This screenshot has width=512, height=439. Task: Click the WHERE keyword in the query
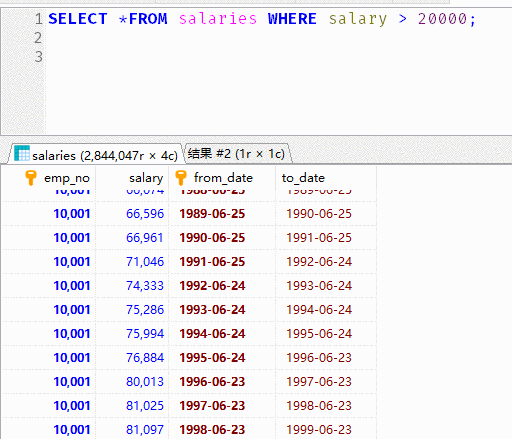point(292,19)
